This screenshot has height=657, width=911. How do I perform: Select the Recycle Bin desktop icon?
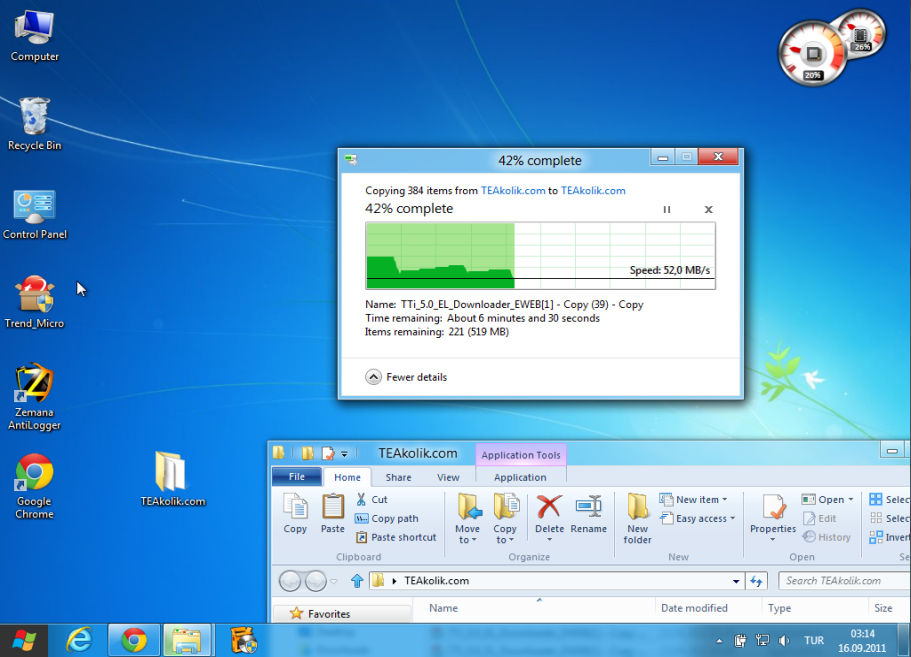[x=34, y=124]
